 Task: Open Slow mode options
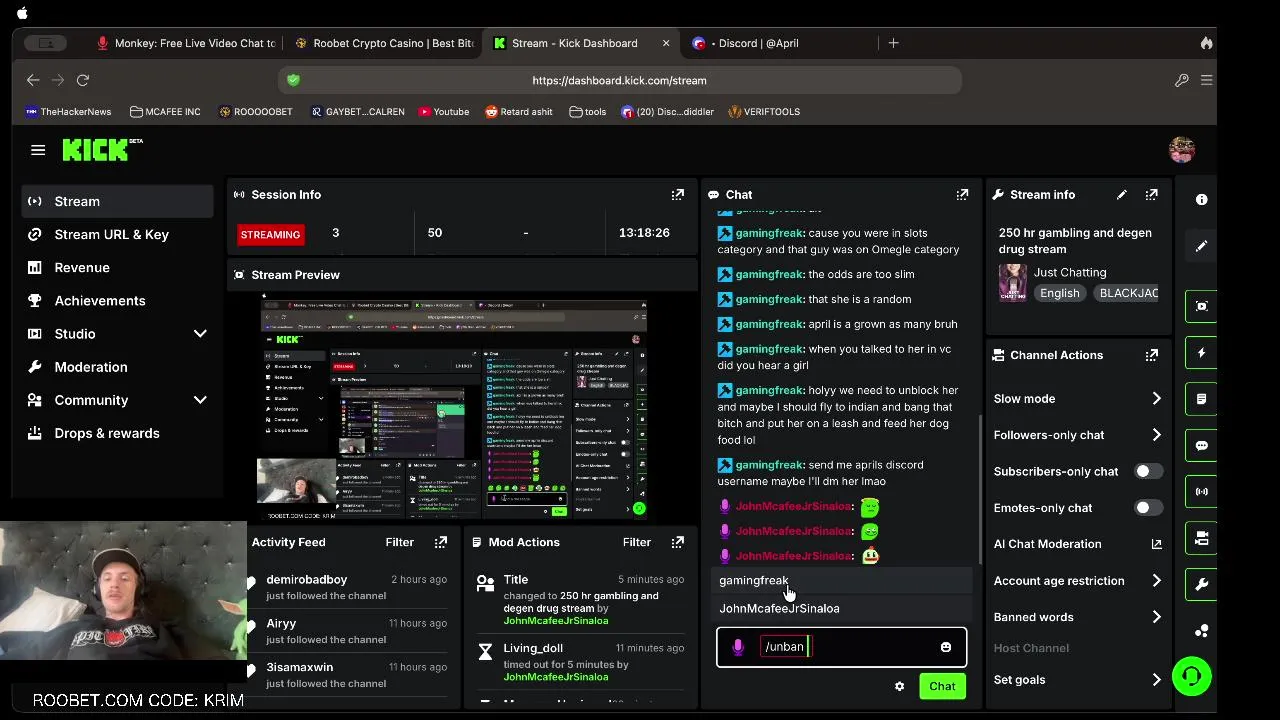click(x=1077, y=399)
